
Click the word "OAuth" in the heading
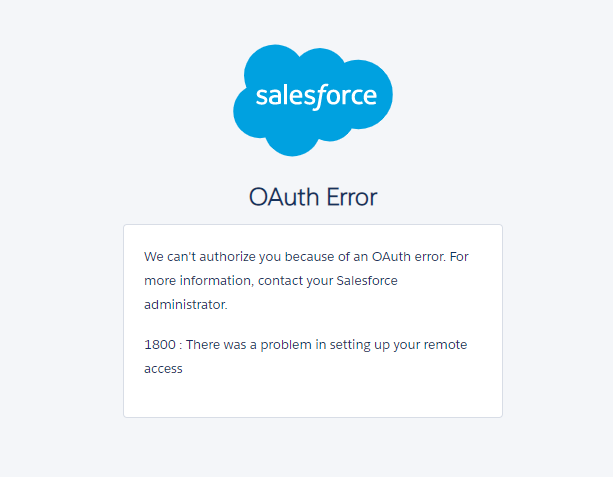pos(285,197)
